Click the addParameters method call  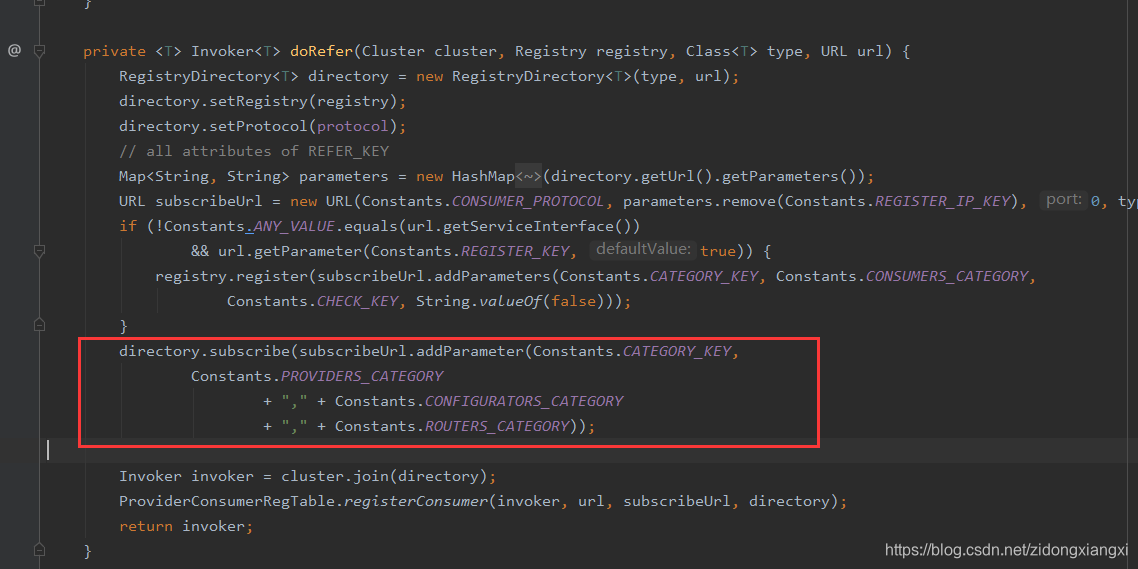coord(492,277)
